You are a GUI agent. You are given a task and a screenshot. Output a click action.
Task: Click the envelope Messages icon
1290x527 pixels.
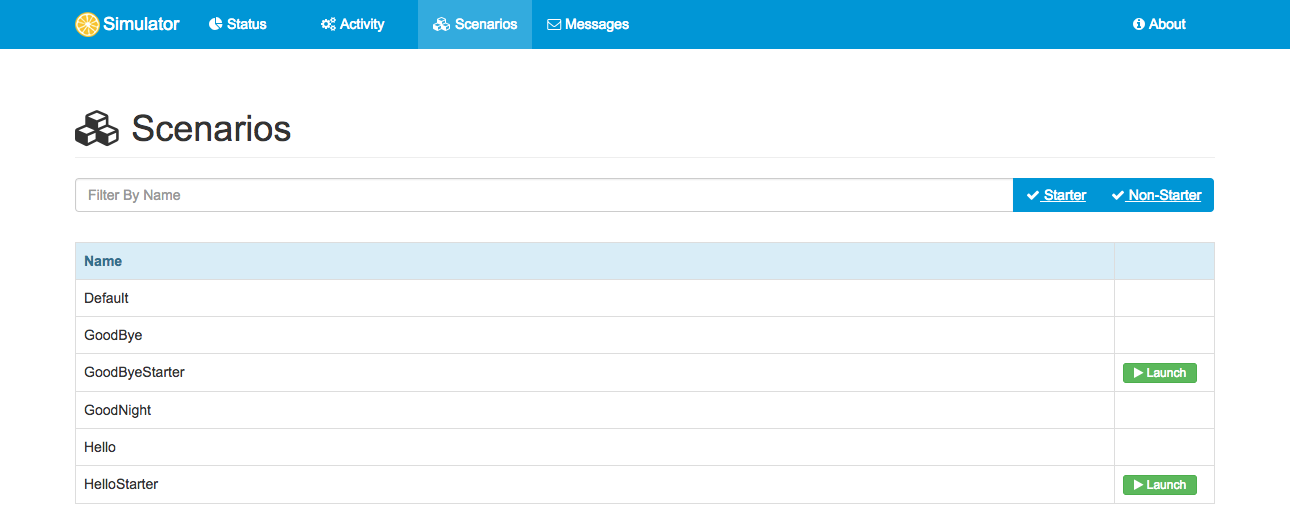(554, 25)
